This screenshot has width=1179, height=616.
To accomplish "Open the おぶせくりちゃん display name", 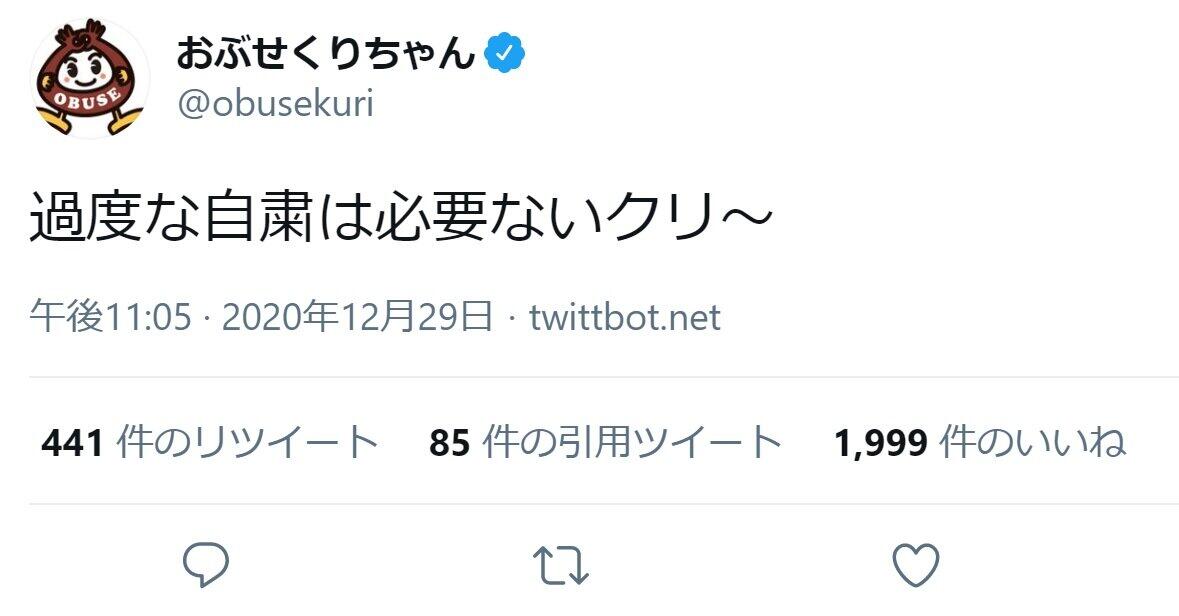I will point(325,54).
